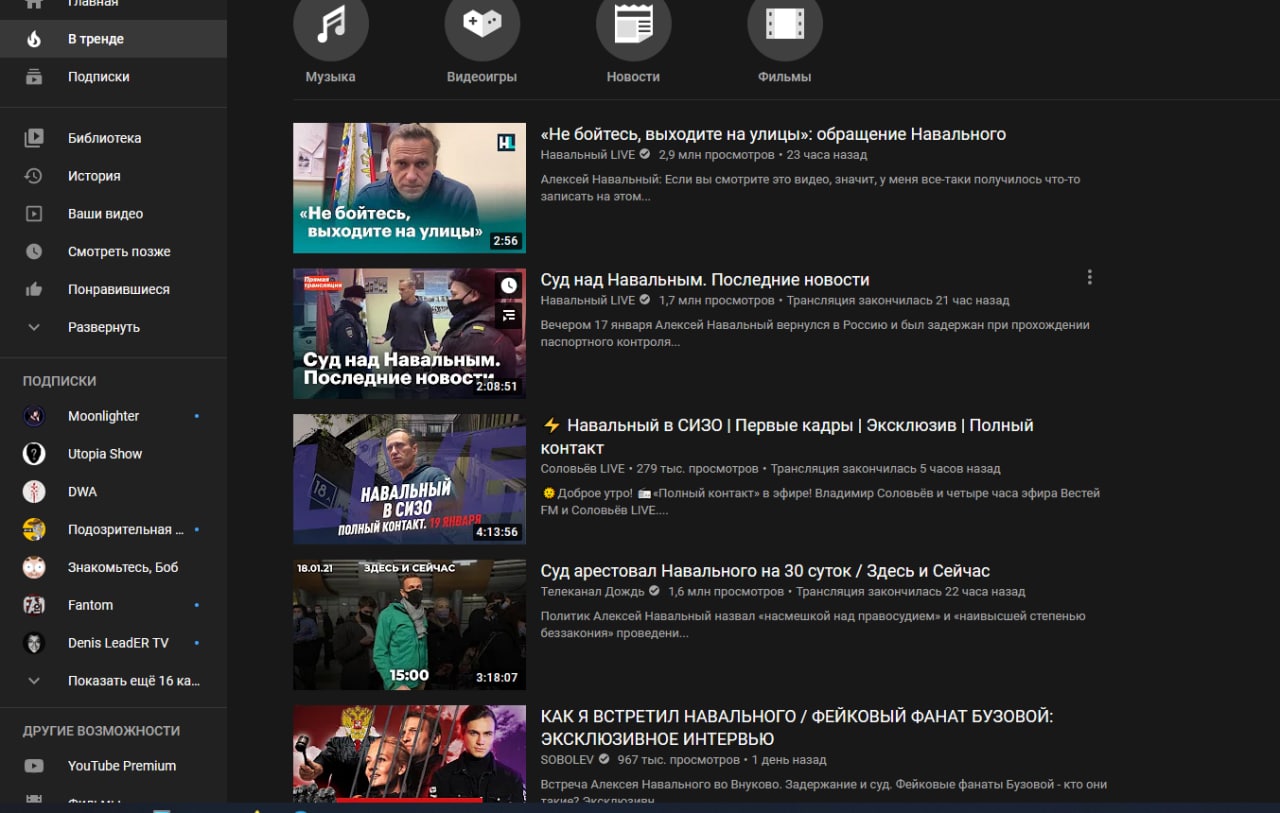Click Watch later clock on Суд над Навальным thumbnail

point(509,286)
